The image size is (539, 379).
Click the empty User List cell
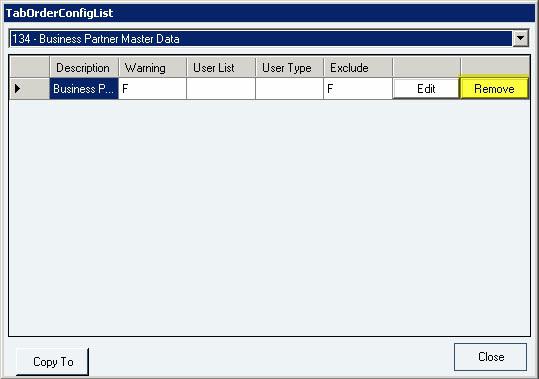[x=221, y=89]
